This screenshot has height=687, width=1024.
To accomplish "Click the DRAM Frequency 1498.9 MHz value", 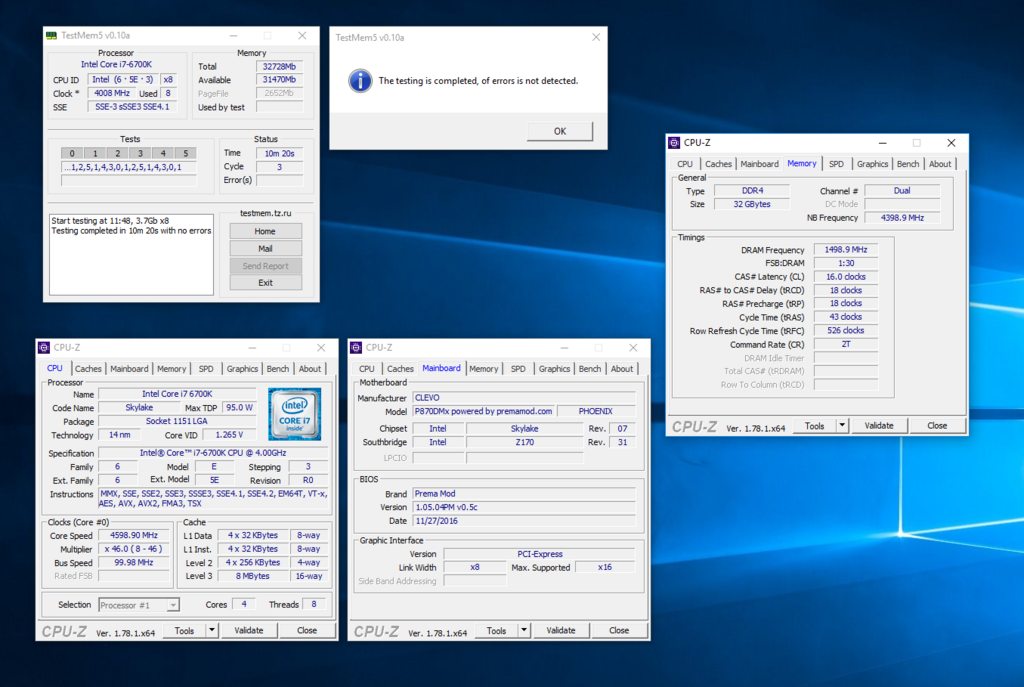I will click(846, 249).
